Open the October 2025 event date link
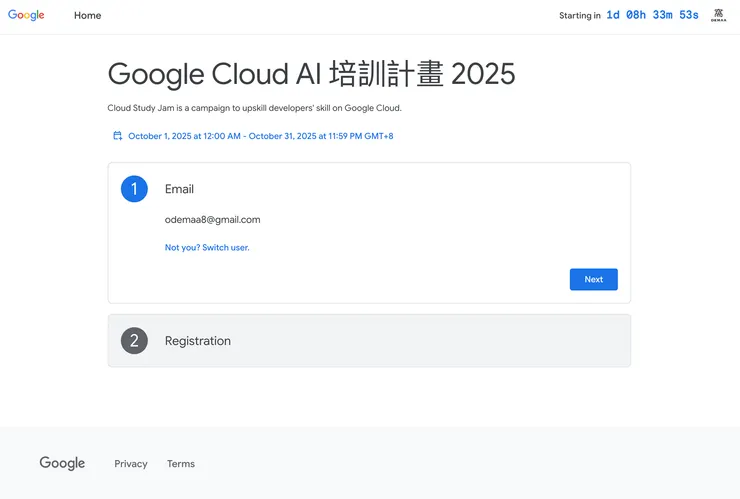This screenshot has width=740, height=499. (x=261, y=136)
